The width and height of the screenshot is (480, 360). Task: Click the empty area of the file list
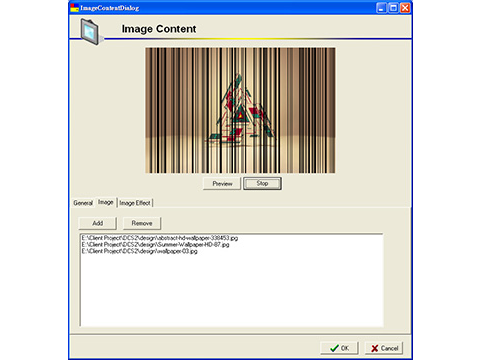point(232,290)
